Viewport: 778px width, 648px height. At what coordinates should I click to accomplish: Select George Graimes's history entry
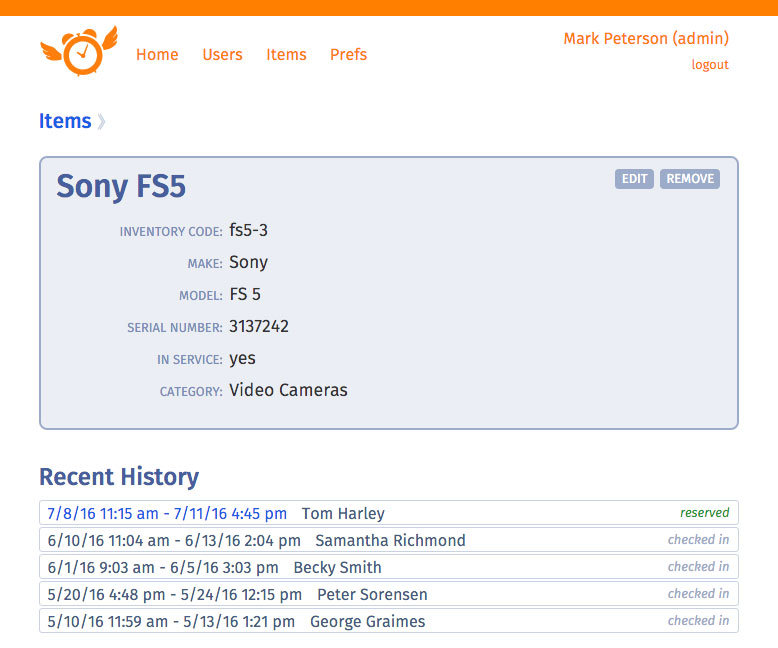[389, 621]
